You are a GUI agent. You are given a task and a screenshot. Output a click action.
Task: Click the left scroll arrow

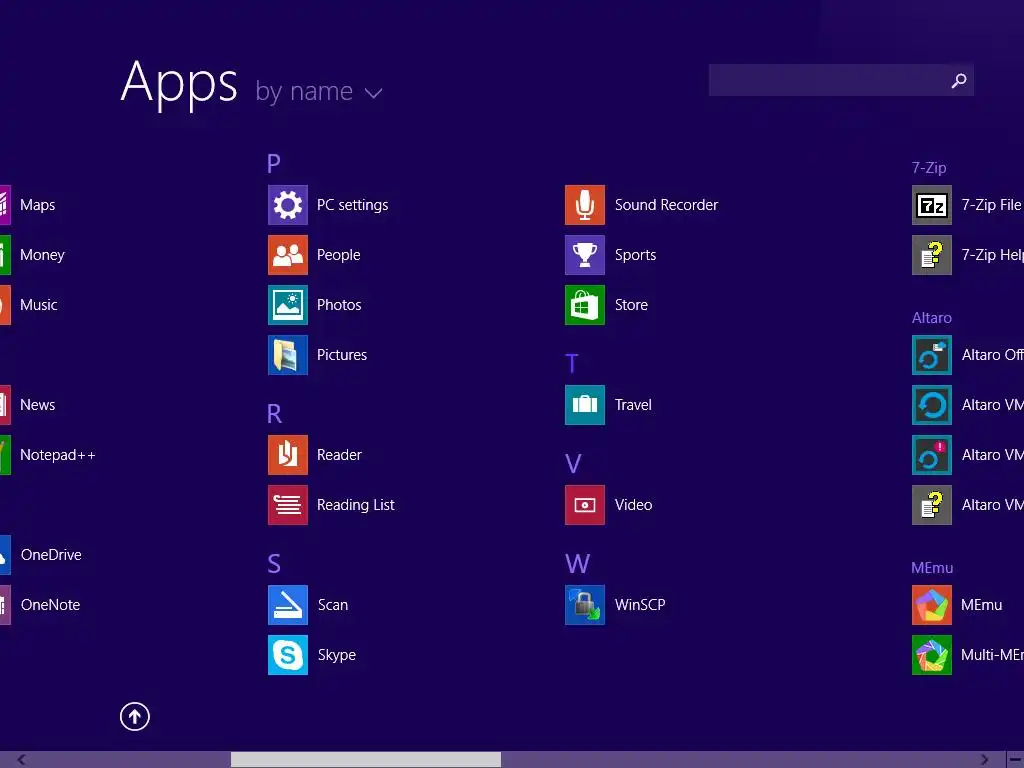pyautogui.click(x=22, y=760)
